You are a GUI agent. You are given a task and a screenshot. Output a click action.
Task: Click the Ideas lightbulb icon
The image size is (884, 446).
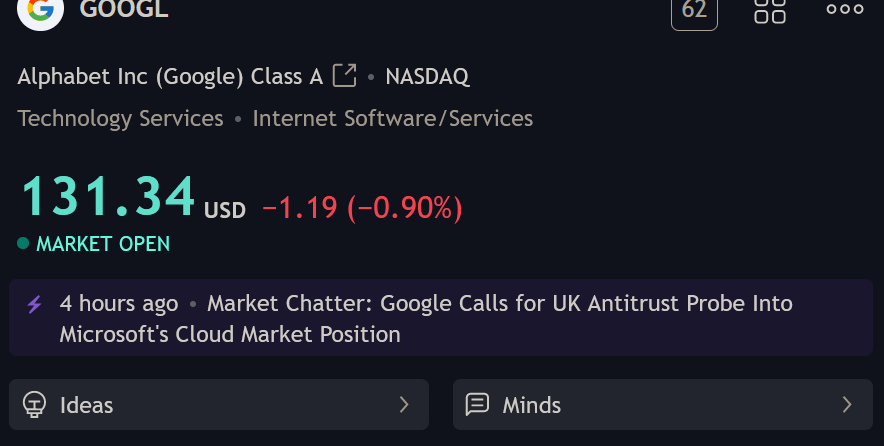pyautogui.click(x=34, y=405)
